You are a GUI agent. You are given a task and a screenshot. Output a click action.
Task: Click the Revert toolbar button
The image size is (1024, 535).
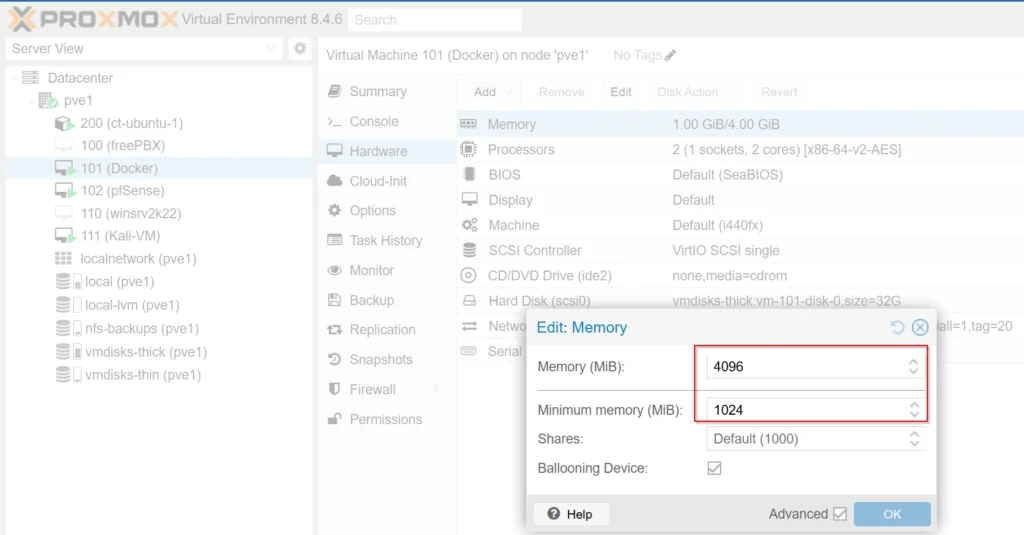click(778, 92)
